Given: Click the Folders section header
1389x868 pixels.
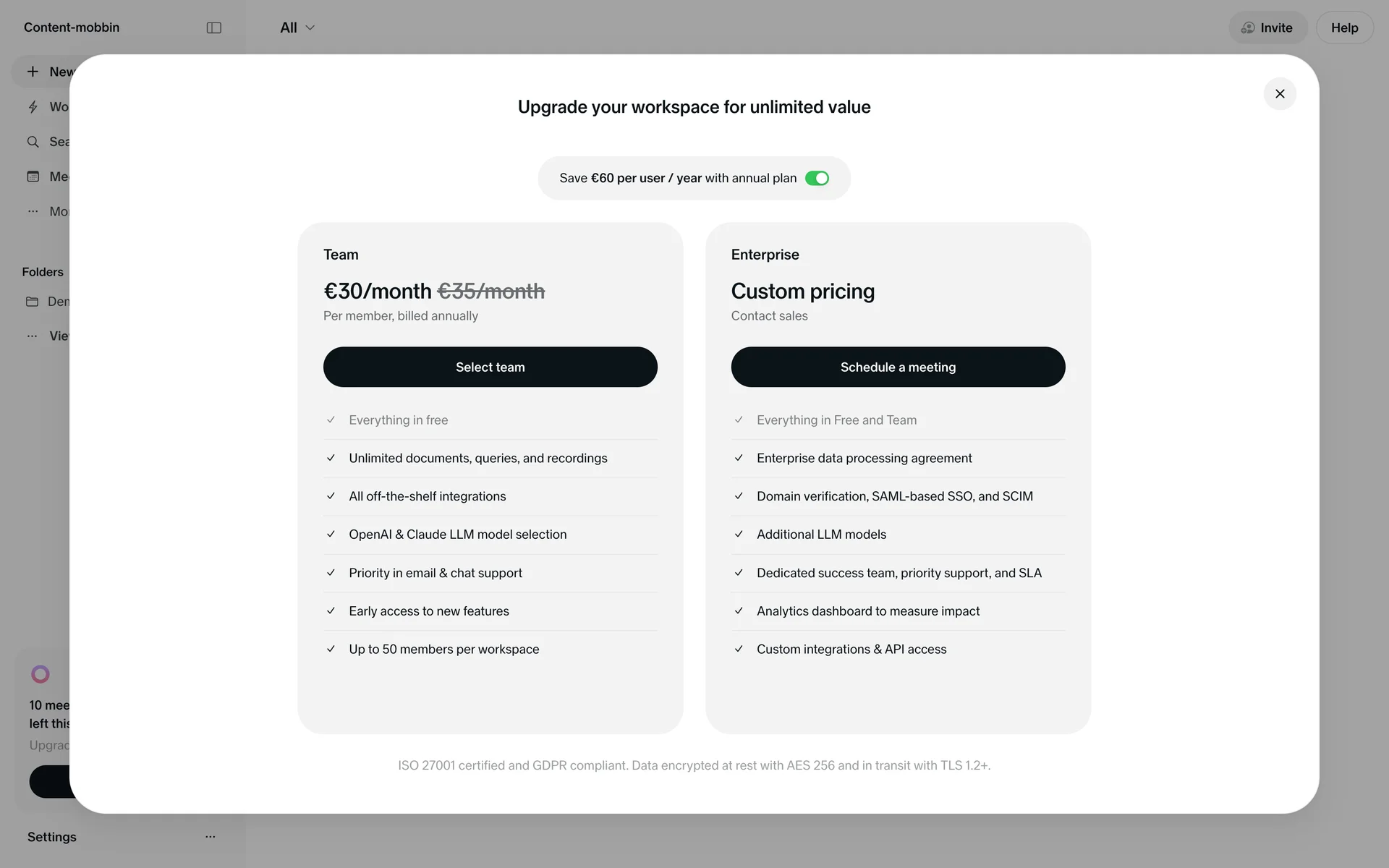Looking at the screenshot, I should (43, 272).
